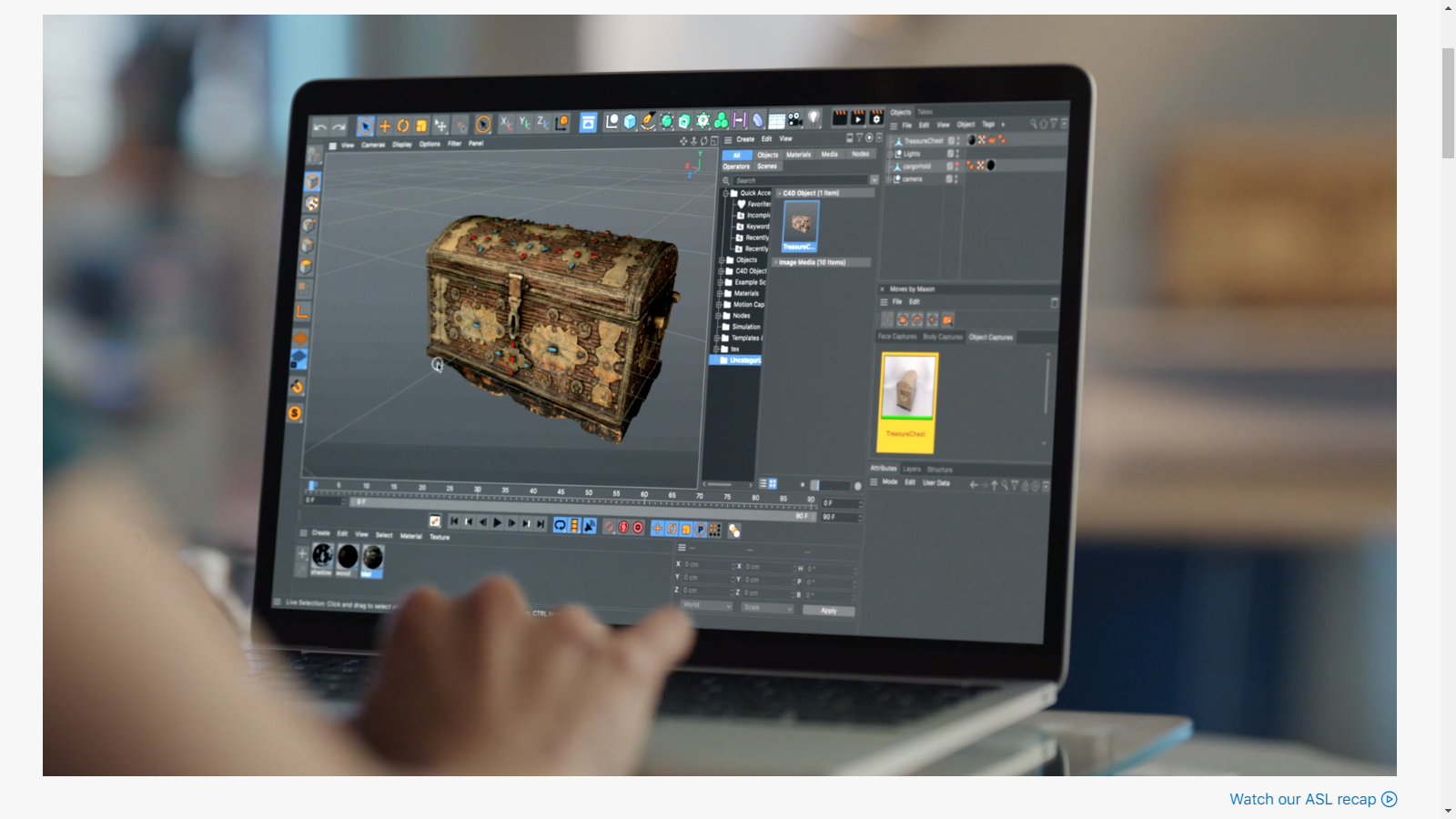Open the viewport Cameras menu
Viewport: 1456px width, 819px height.
[373, 145]
